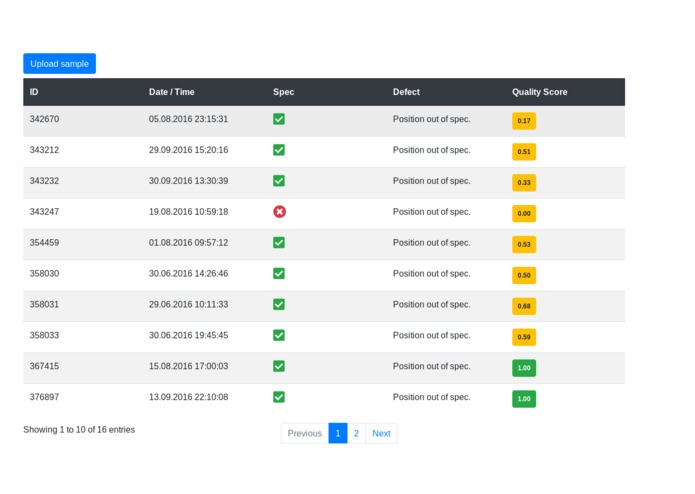Click date 13.09.2016 22:10:08

188,397
